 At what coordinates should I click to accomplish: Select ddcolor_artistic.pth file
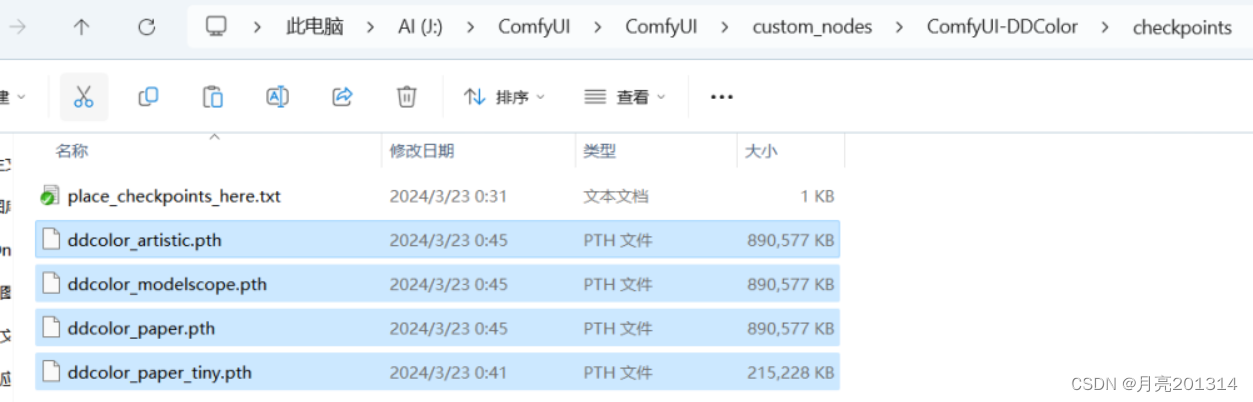[x=437, y=240]
